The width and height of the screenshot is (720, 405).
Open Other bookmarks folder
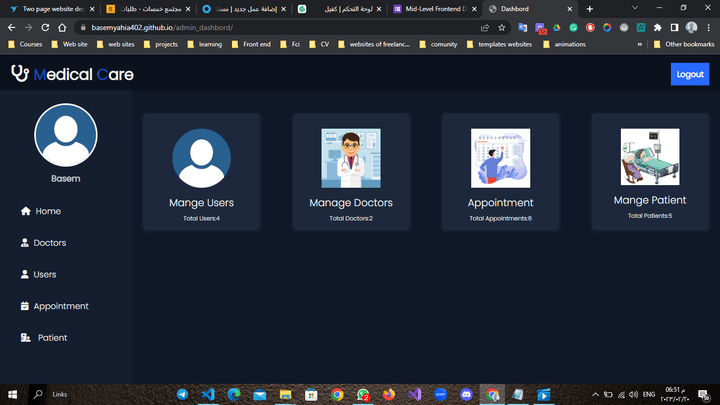click(x=684, y=45)
